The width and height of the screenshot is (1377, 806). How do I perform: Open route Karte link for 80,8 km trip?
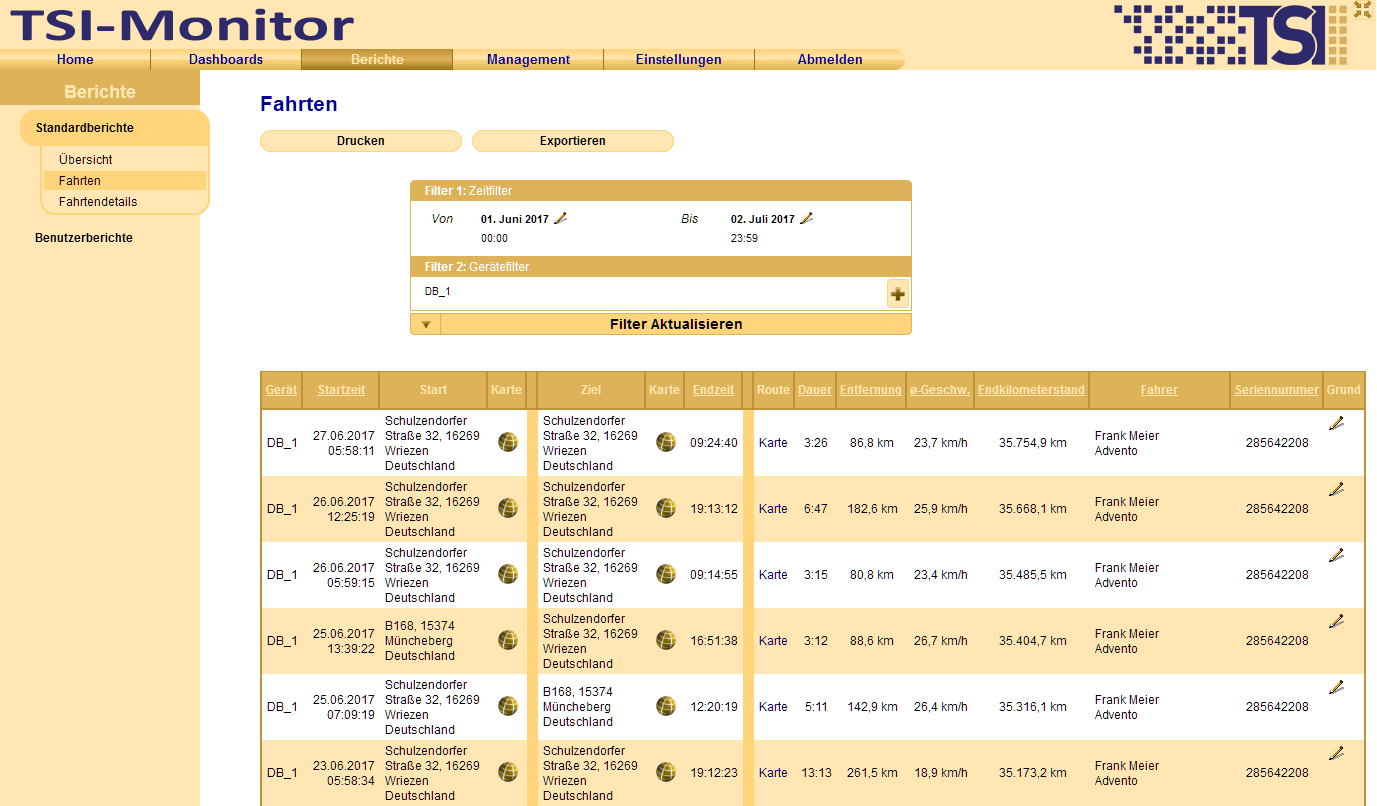pyautogui.click(x=773, y=575)
